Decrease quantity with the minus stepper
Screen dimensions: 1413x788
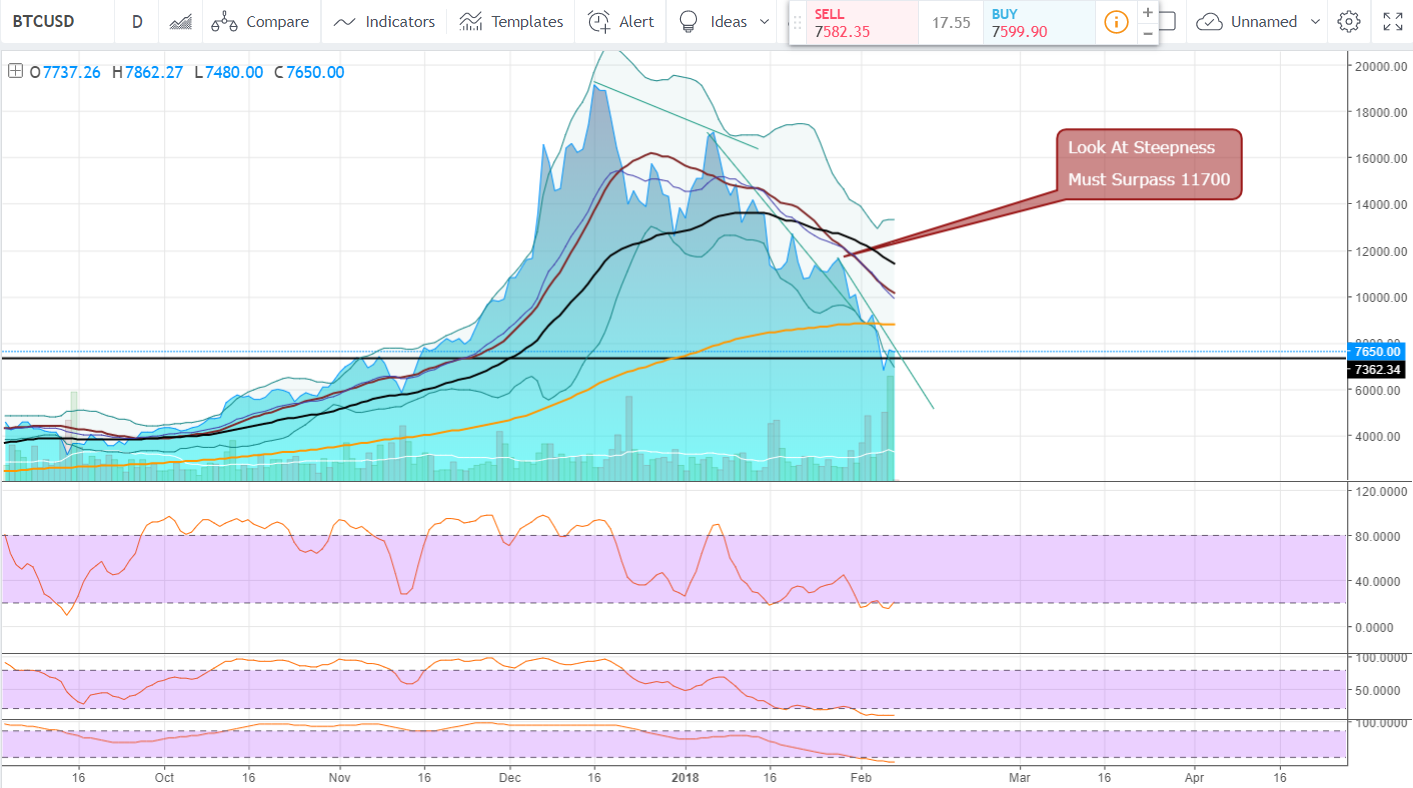(x=1147, y=33)
